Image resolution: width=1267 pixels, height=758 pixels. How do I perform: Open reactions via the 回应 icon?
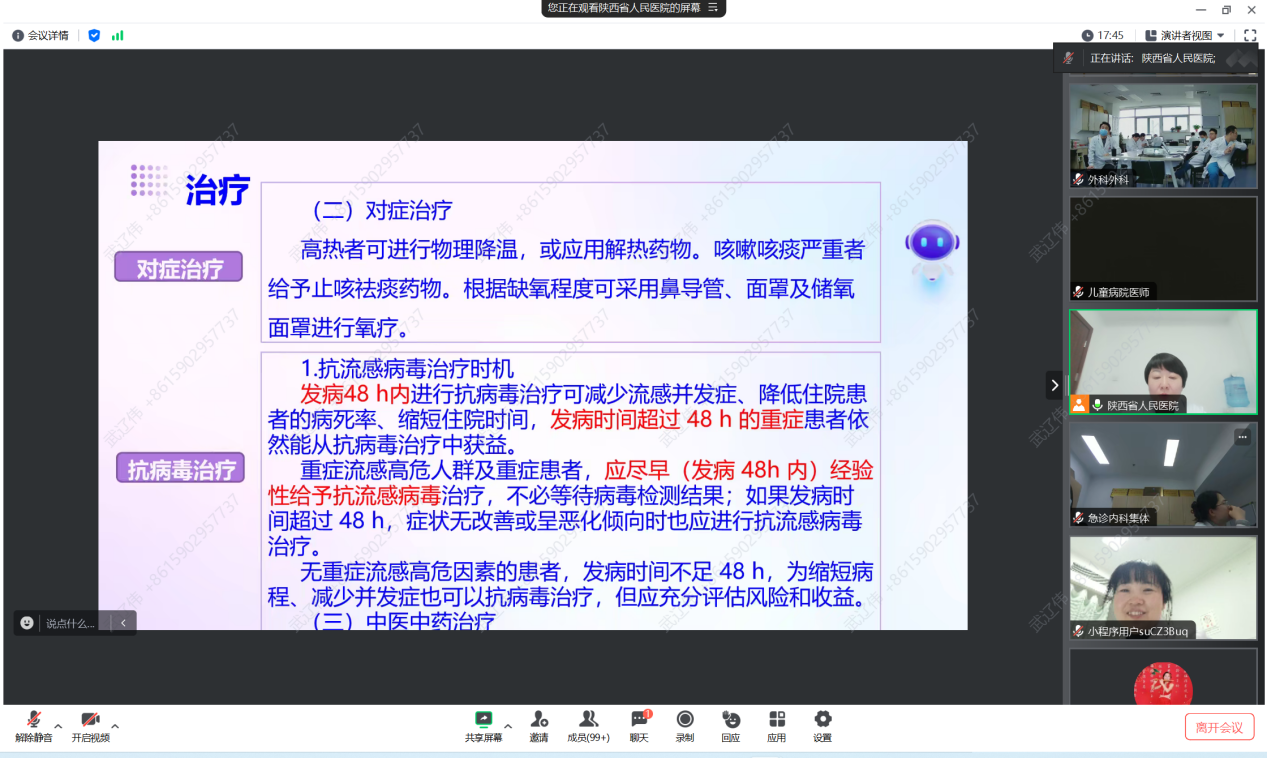730,725
